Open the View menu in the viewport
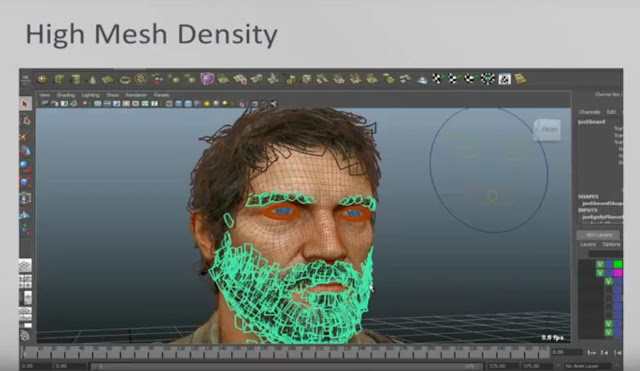640x371 pixels. 44,95
